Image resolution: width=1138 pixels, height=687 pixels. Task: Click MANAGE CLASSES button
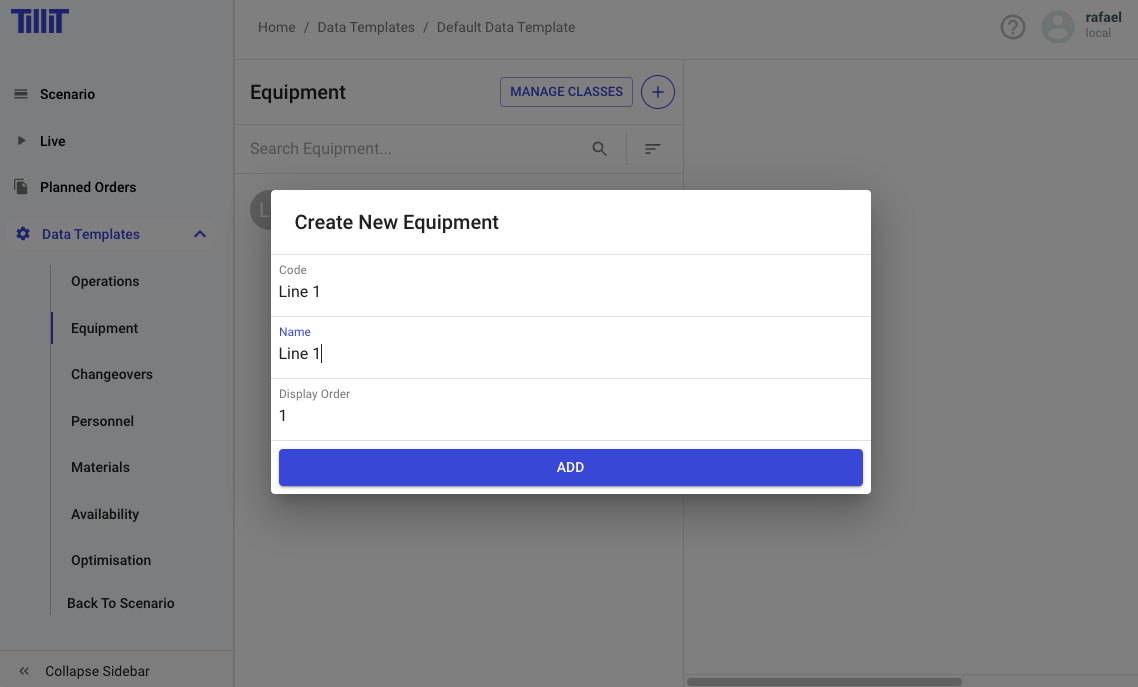click(566, 92)
